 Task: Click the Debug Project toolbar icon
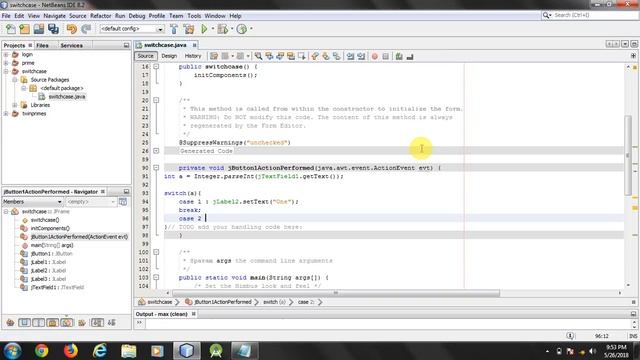point(223,29)
